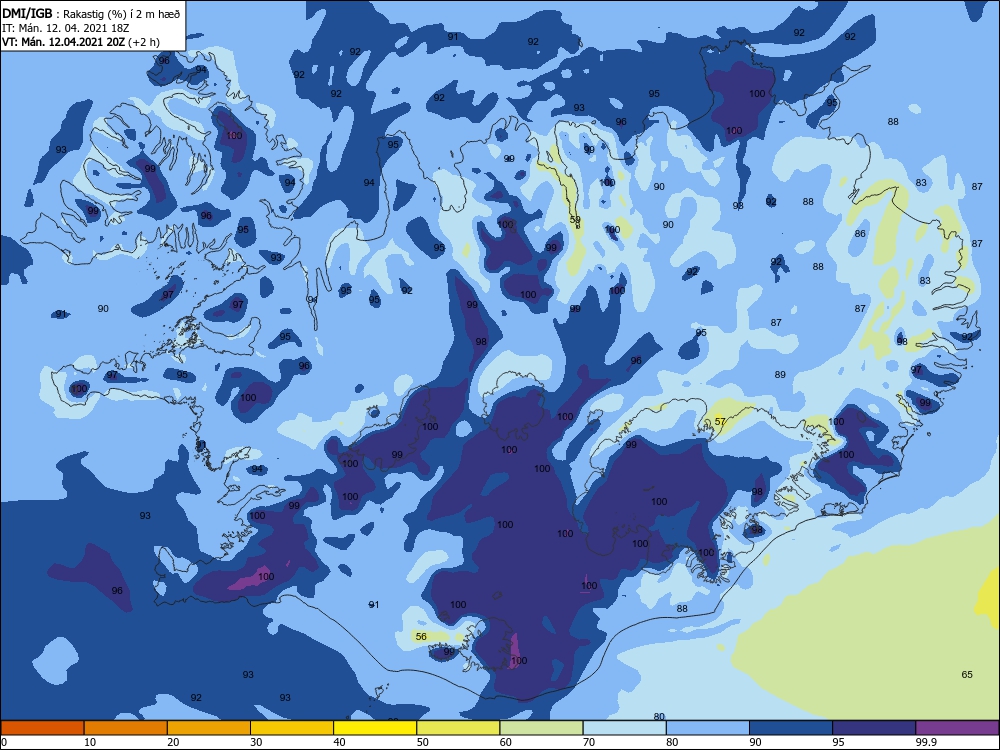This screenshot has height=750, width=1000.
Task: Click the medium blue 90–95 legend swatch
Action: click(x=791, y=728)
